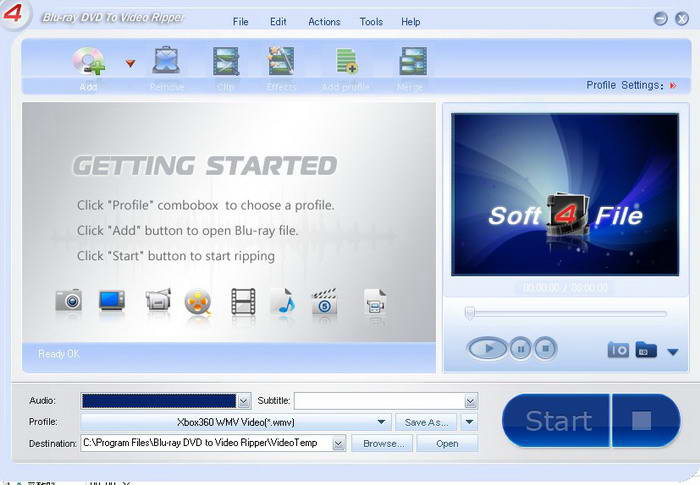700x485 pixels.
Task: Click the clapperboard icon
Action: (325, 301)
